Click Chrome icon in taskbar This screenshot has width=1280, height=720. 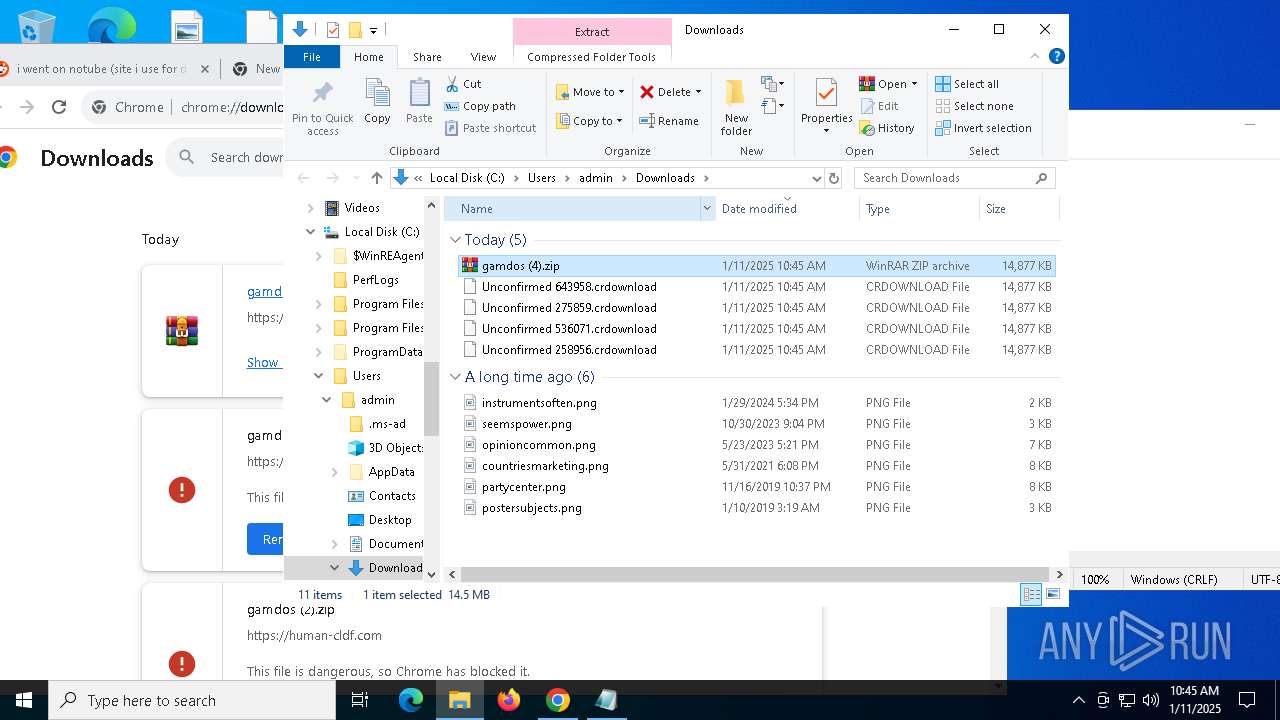[558, 700]
